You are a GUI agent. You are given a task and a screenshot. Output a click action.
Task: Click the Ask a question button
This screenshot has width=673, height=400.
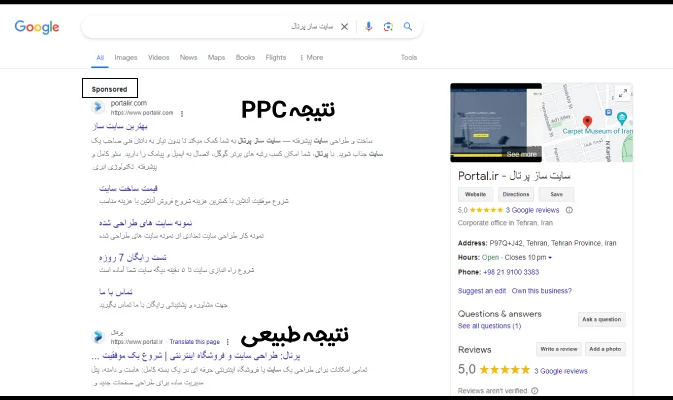pos(602,319)
